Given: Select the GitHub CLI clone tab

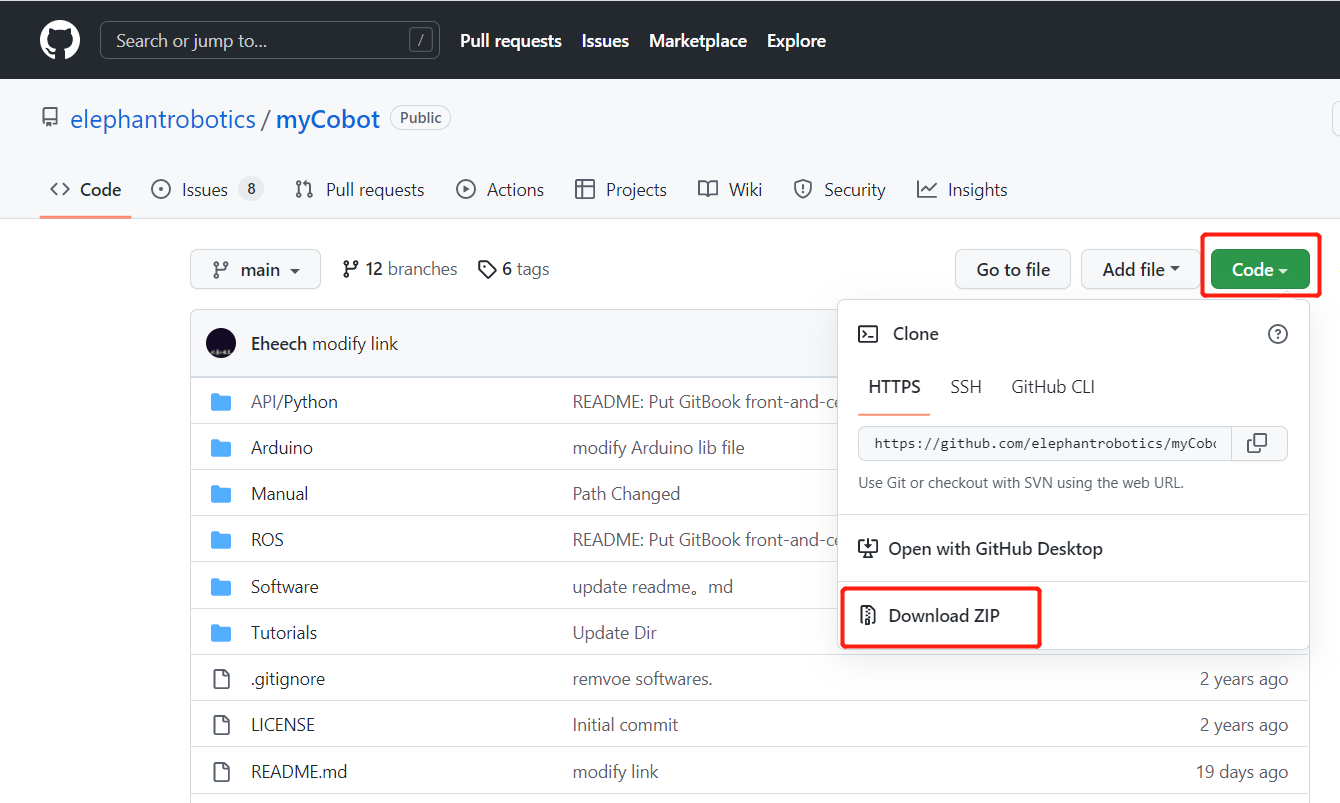Looking at the screenshot, I should click(1052, 387).
